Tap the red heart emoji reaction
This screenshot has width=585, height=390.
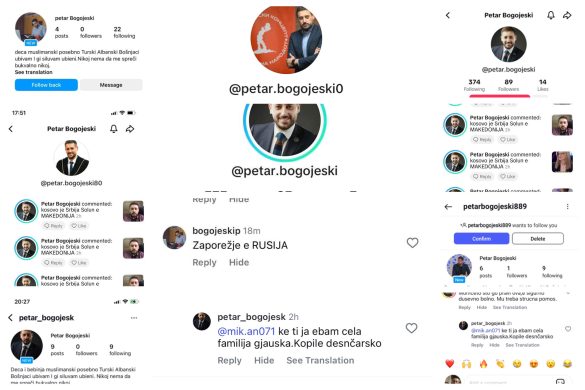tap(450, 363)
